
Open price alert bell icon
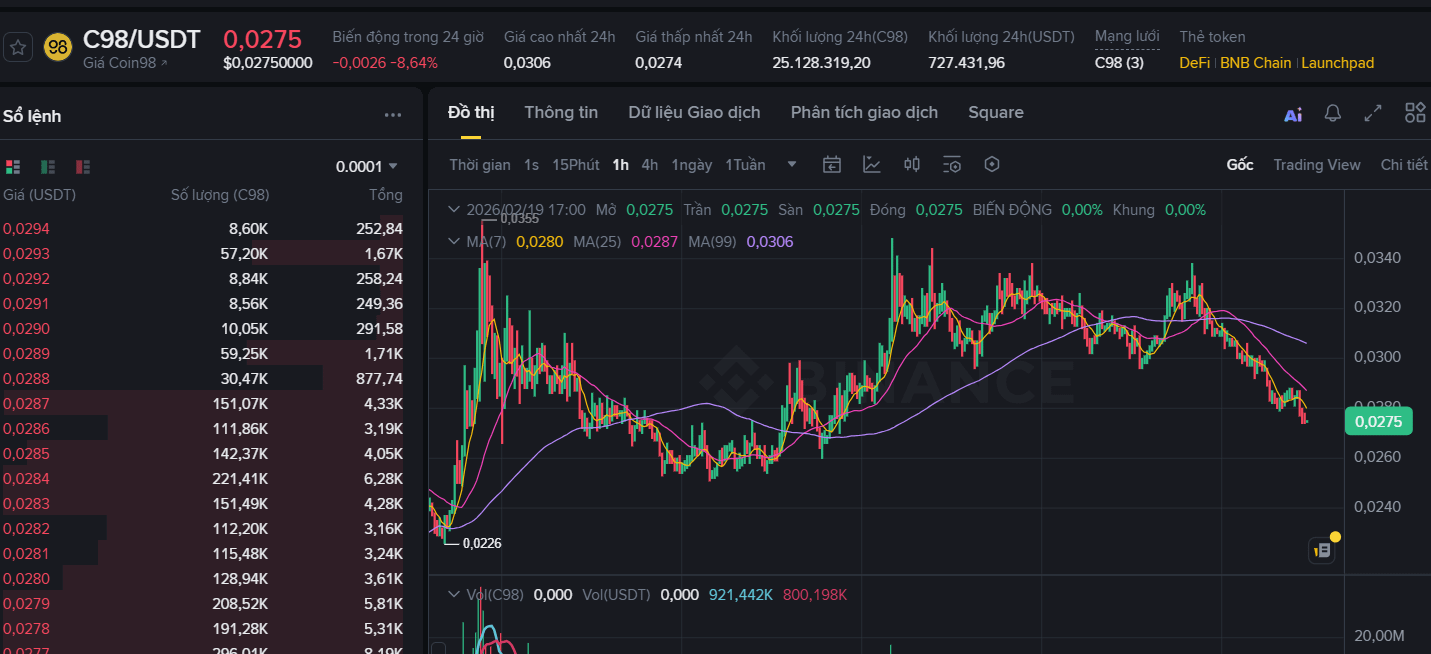(1332, 113)
